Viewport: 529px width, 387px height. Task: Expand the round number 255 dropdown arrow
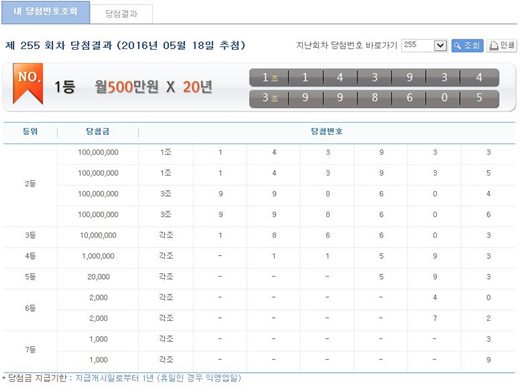click(x=440, y=45)
